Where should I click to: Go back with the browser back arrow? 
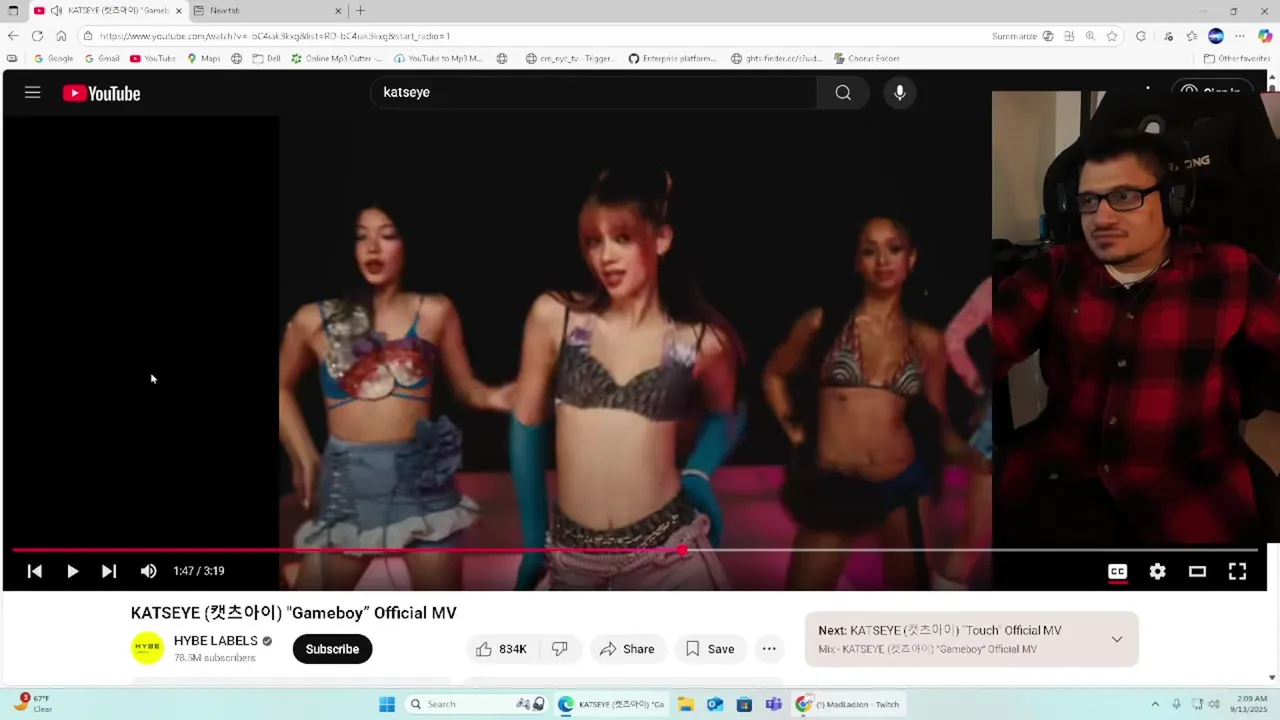13,36
